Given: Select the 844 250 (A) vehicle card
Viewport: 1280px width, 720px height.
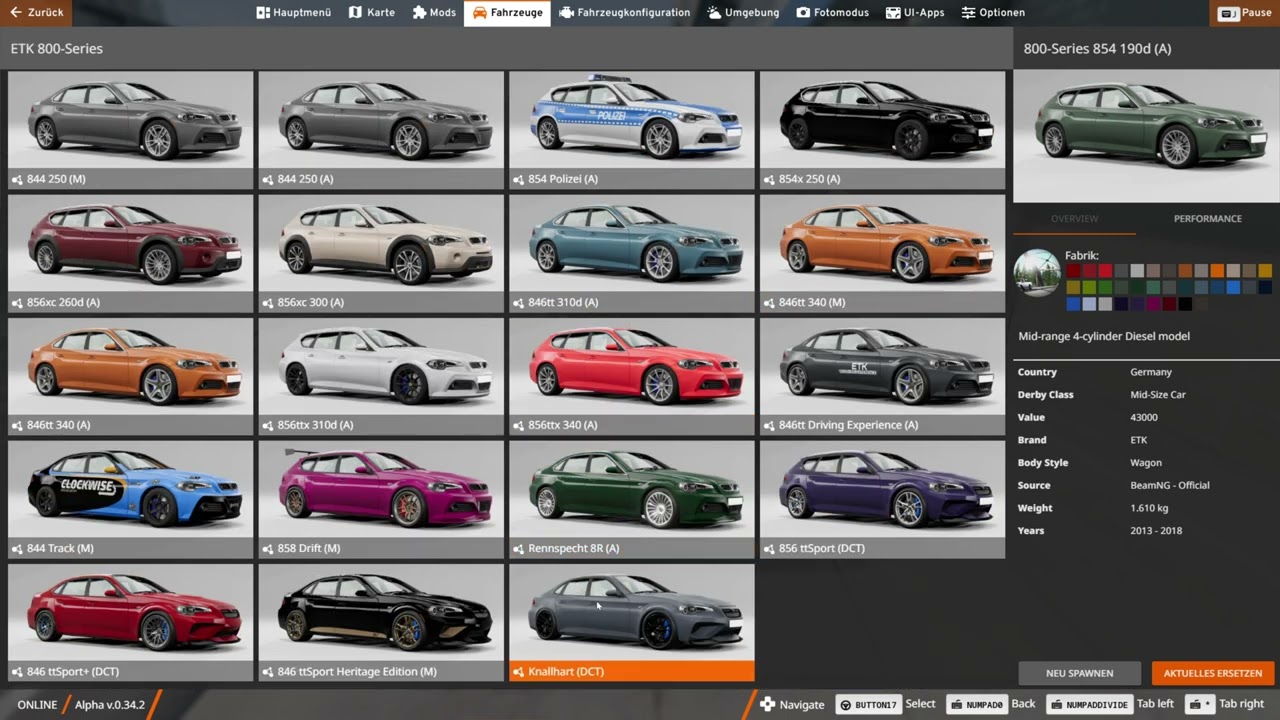Looking at the screenshot, I should (381, 130).
